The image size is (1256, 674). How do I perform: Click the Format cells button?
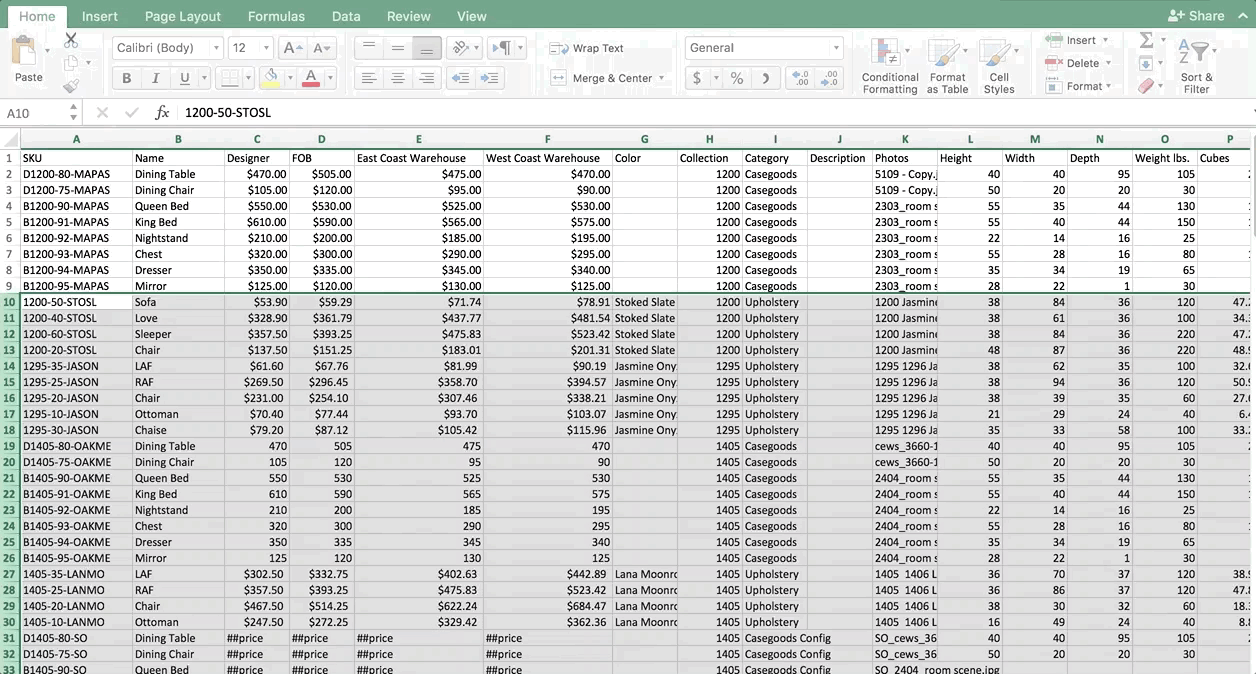[x=1073, y=86]
